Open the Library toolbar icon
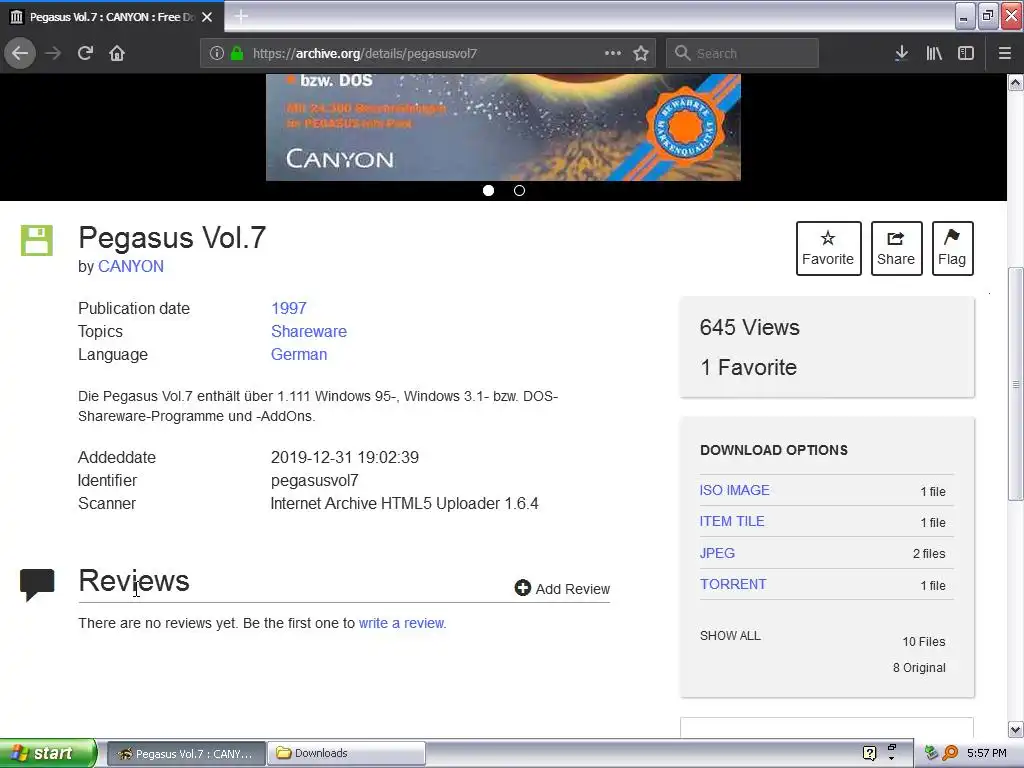 pos(934,53)
